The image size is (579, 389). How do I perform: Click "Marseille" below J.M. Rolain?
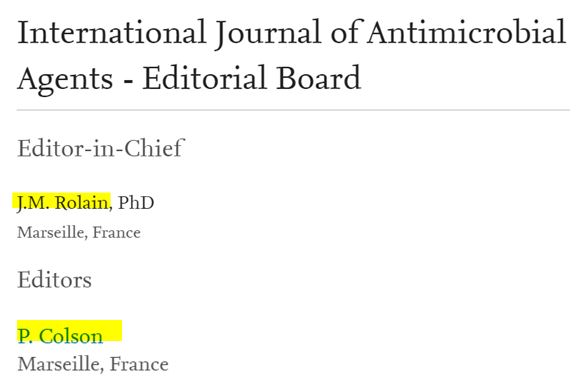(51, 233)
